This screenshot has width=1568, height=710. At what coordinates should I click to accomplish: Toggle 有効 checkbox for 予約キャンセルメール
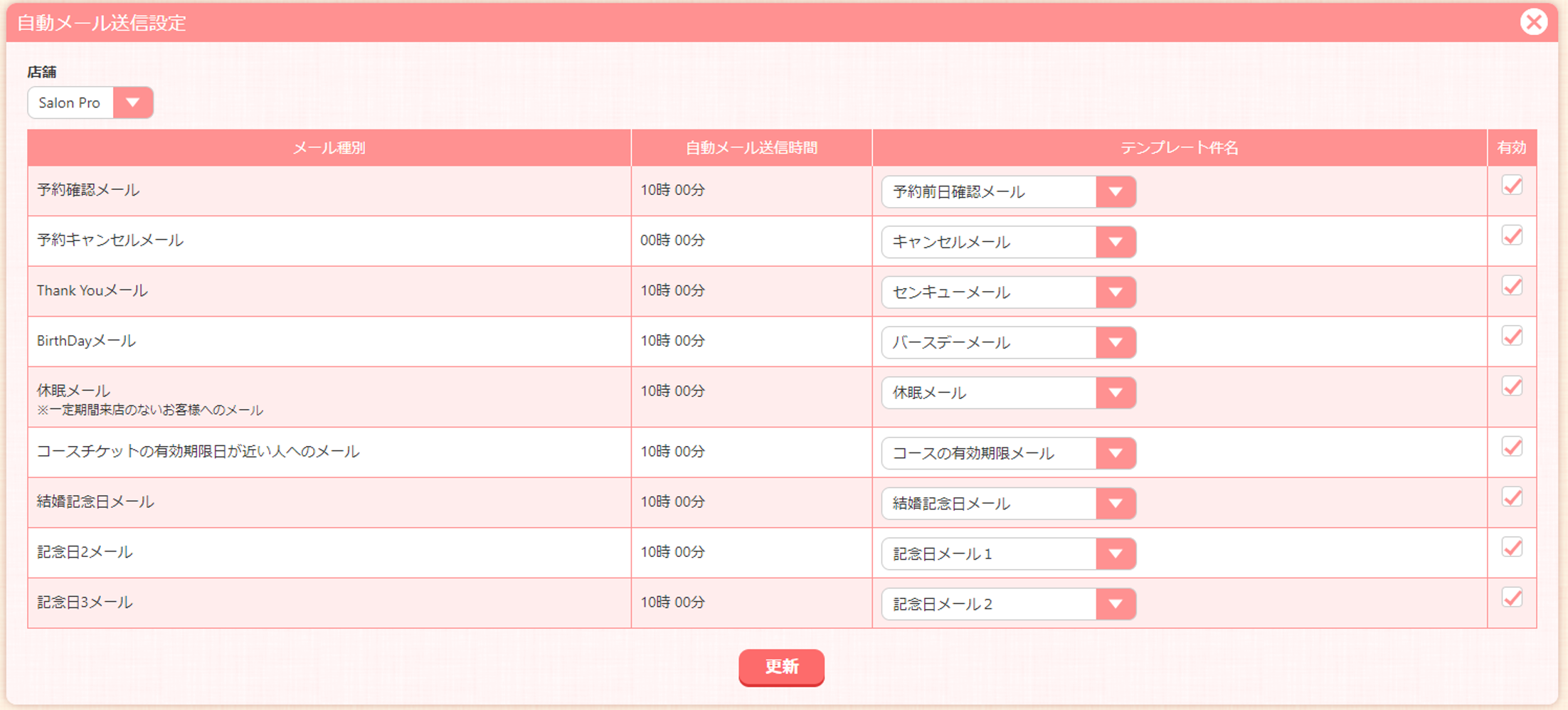pyautogui.click(x=1512, y=235)
